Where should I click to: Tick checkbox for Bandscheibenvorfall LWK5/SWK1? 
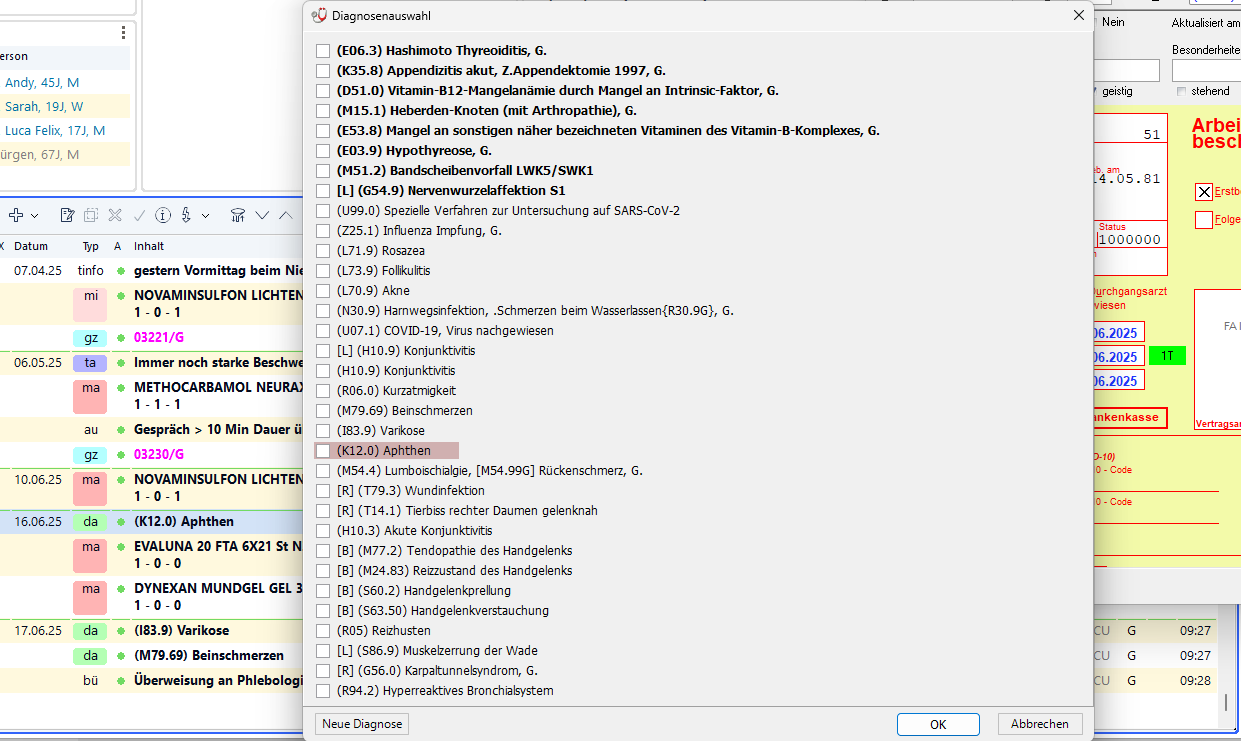pyautogui.click(x=323, y=170)
